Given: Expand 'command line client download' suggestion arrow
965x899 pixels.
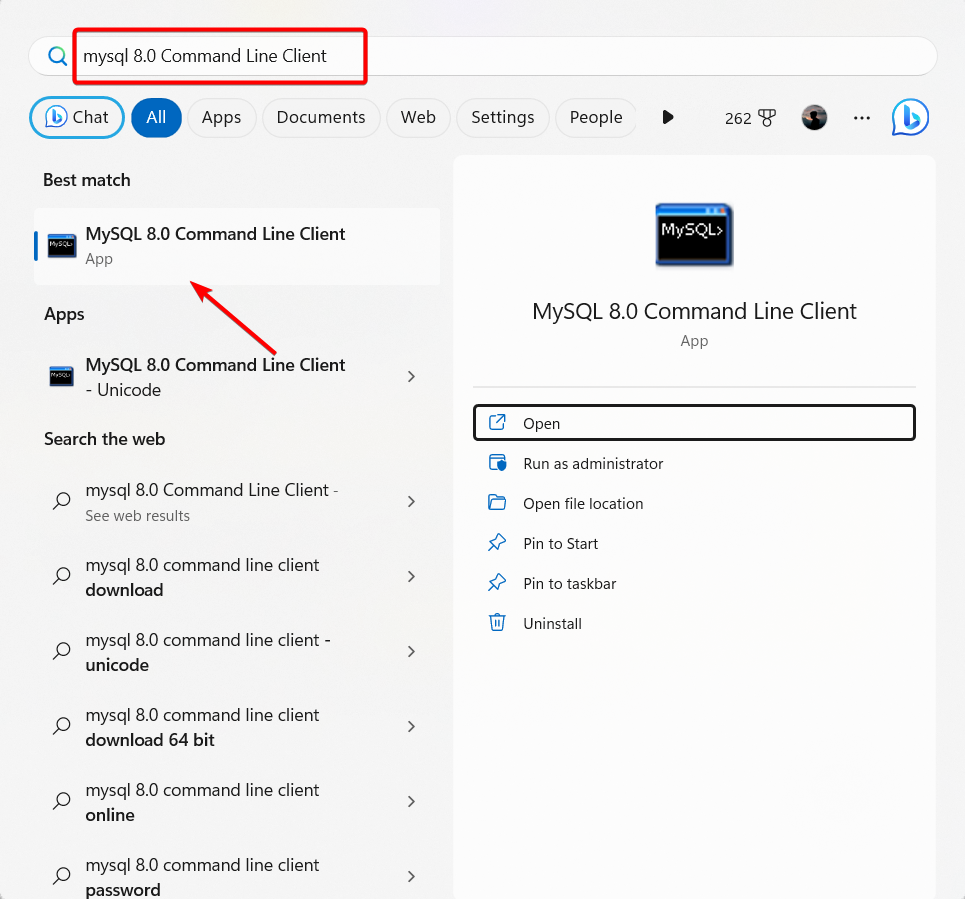Looking at the screenshot, I should [411, 577].
